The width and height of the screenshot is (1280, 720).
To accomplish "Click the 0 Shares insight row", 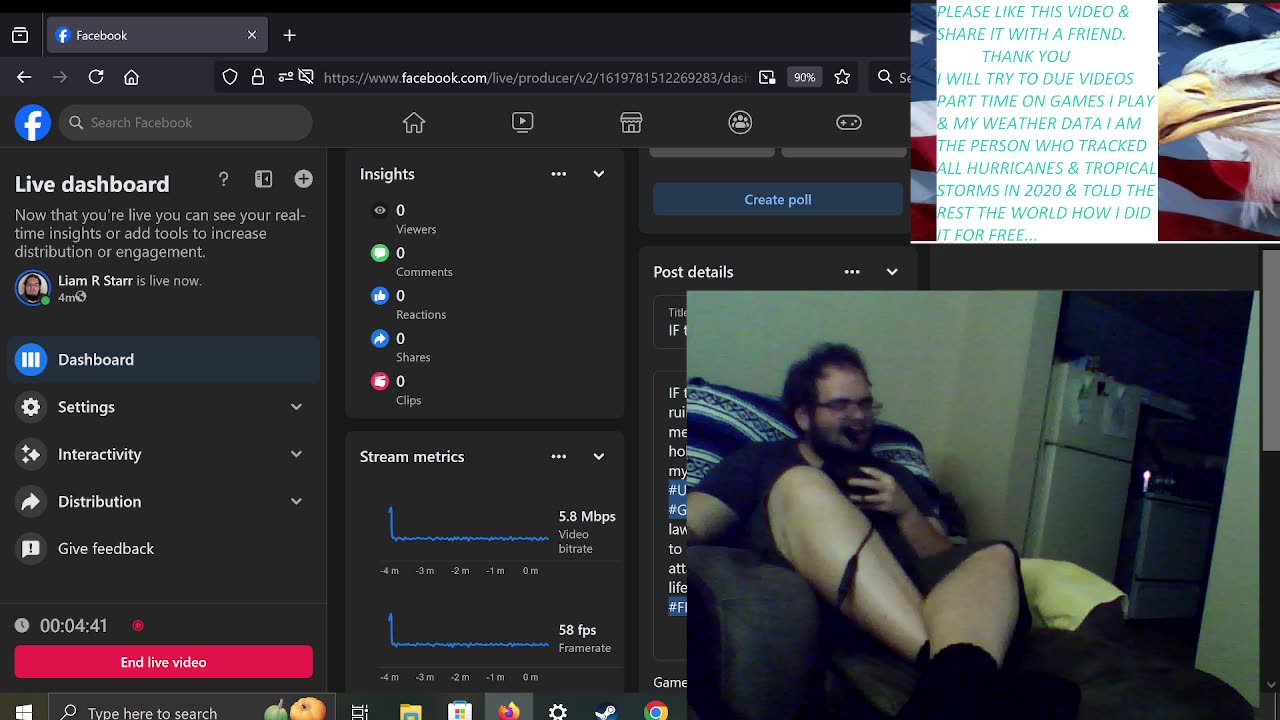I will pos(402,347).
